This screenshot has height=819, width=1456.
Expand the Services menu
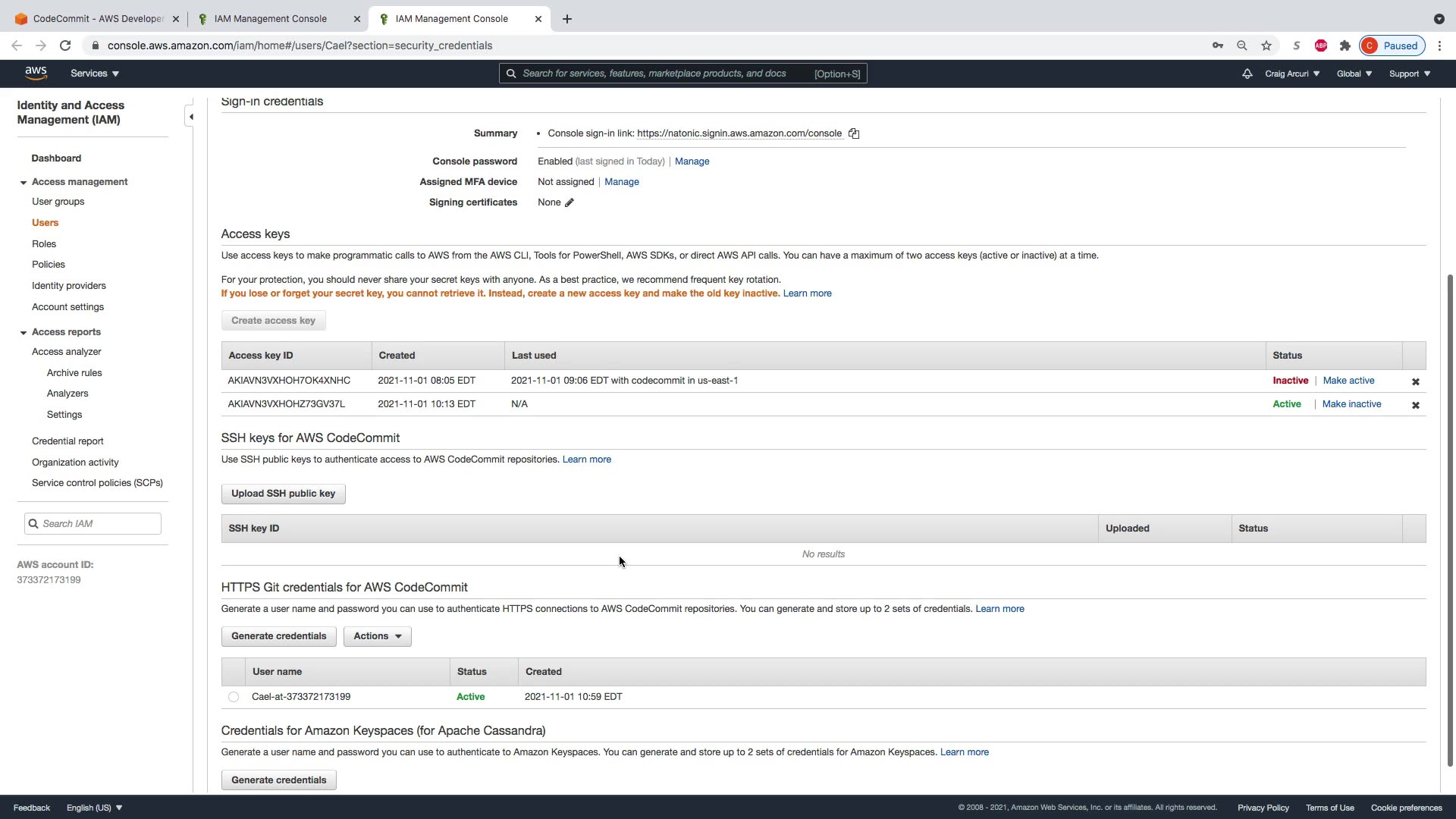tap(95, 74)
